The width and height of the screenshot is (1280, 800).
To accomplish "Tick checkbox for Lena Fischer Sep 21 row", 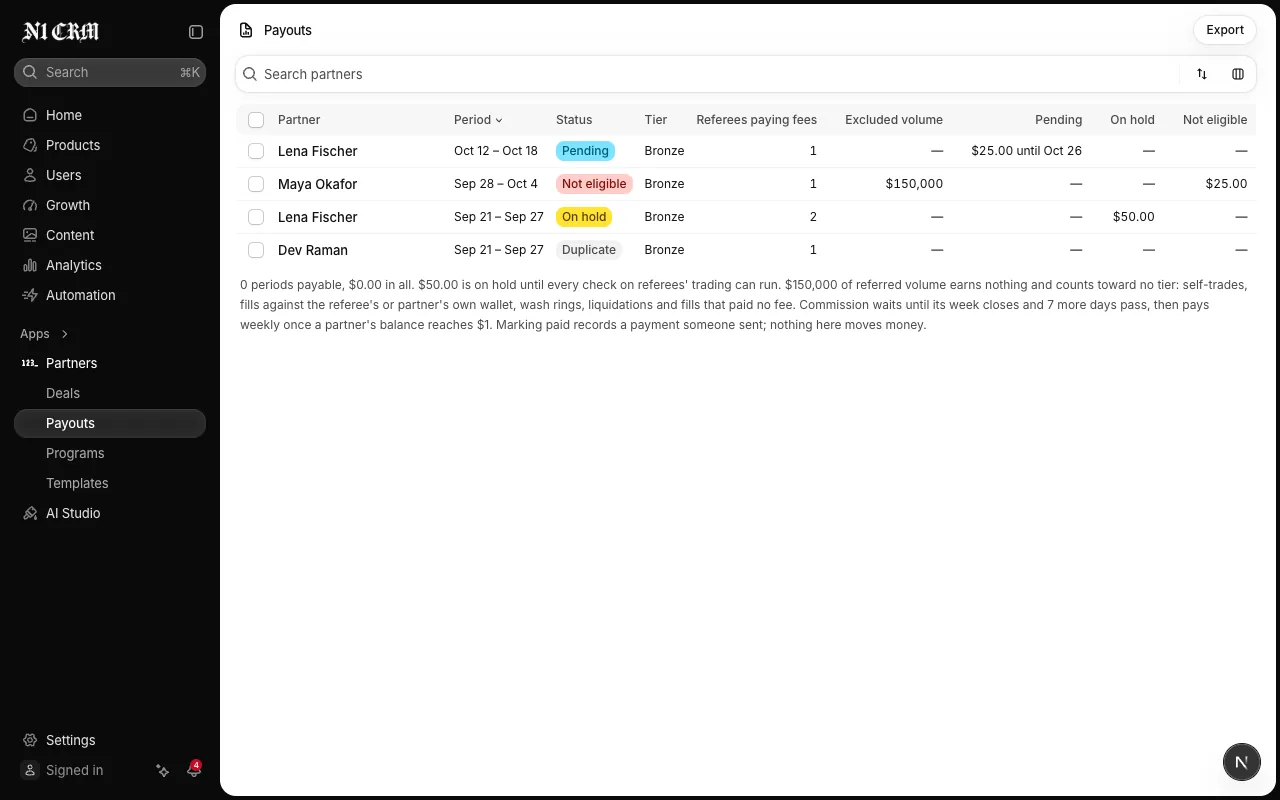I will click(x=256, y=217).
